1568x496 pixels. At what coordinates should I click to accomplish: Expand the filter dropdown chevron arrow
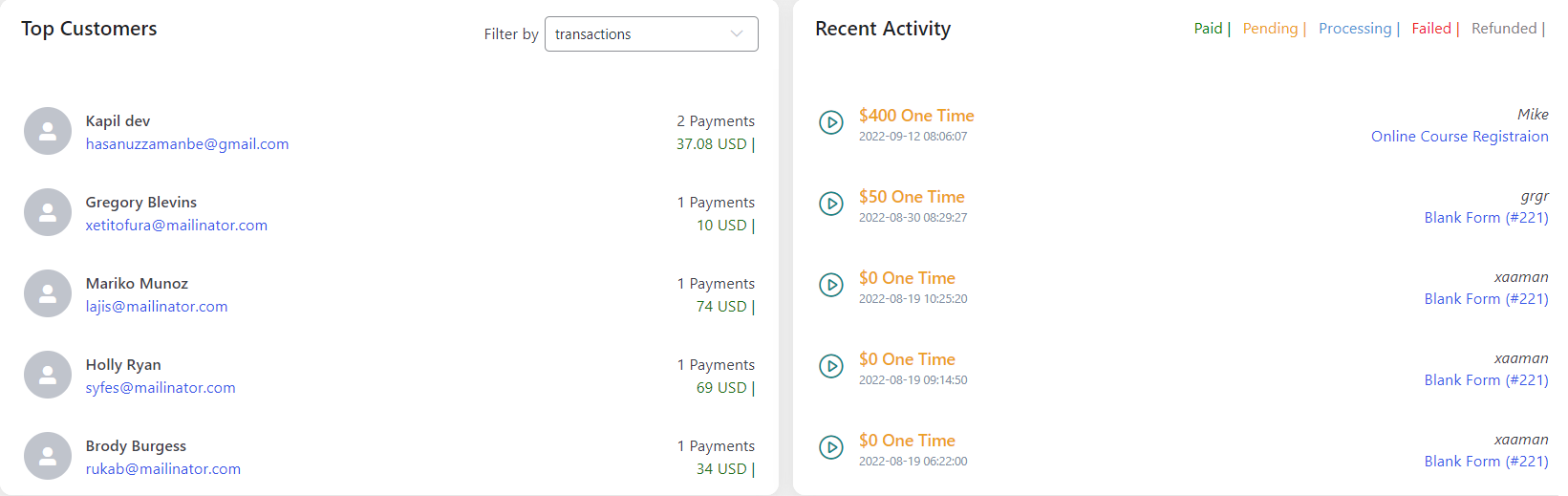point(737,34)
